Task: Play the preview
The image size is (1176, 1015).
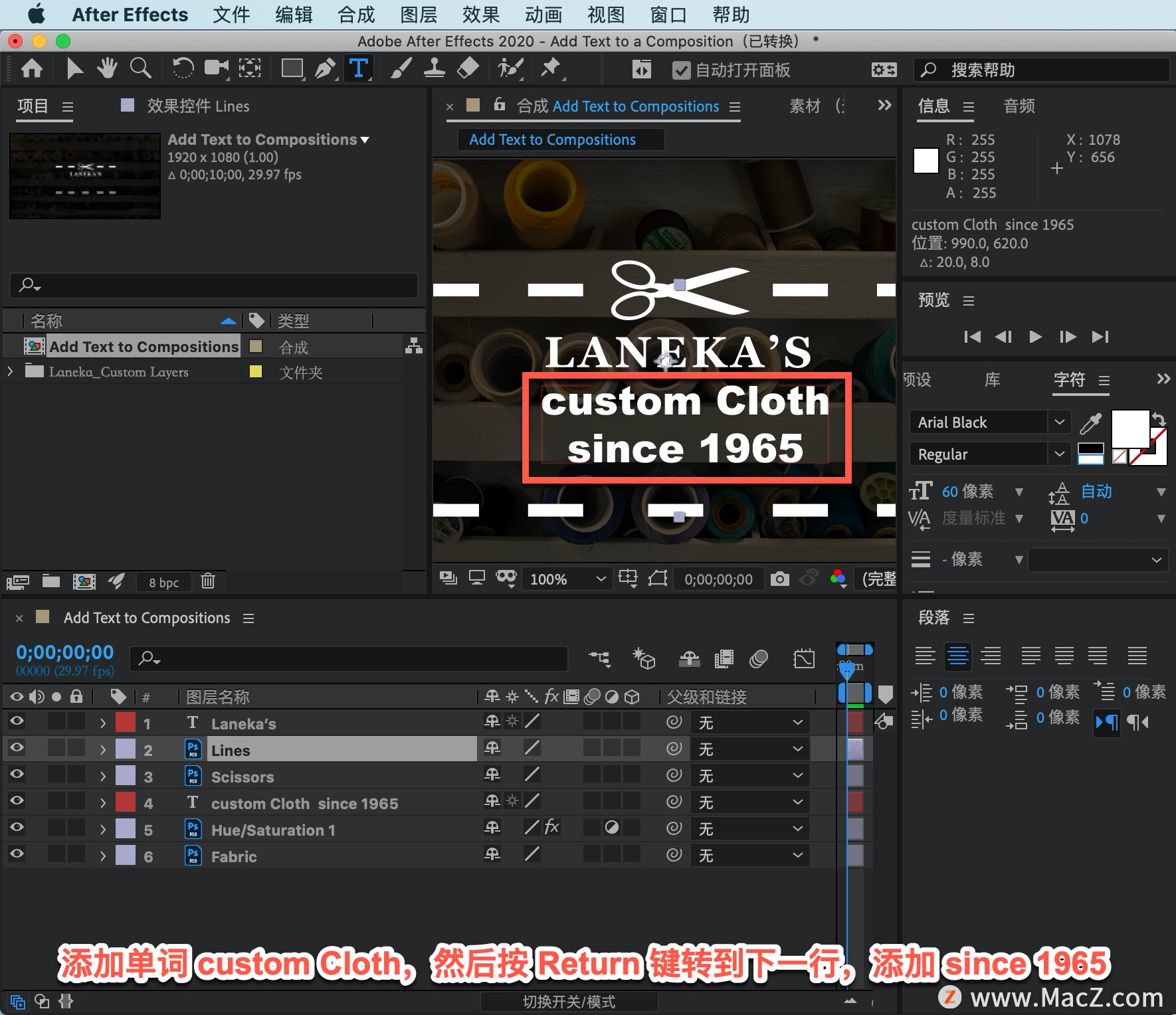Action: [x=1035, y=337]
